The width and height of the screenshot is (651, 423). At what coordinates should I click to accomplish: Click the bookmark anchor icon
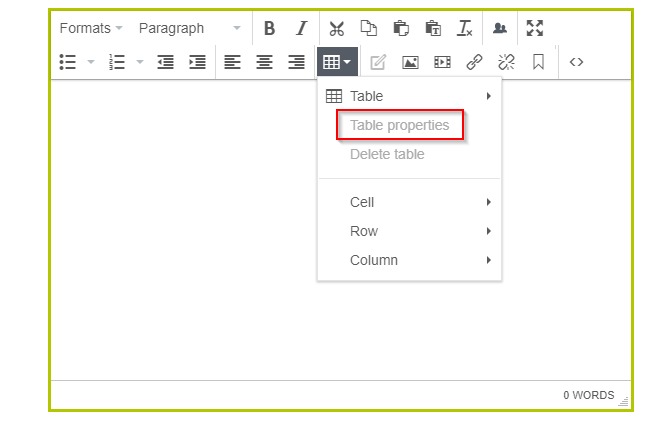[x=538, y=62]
